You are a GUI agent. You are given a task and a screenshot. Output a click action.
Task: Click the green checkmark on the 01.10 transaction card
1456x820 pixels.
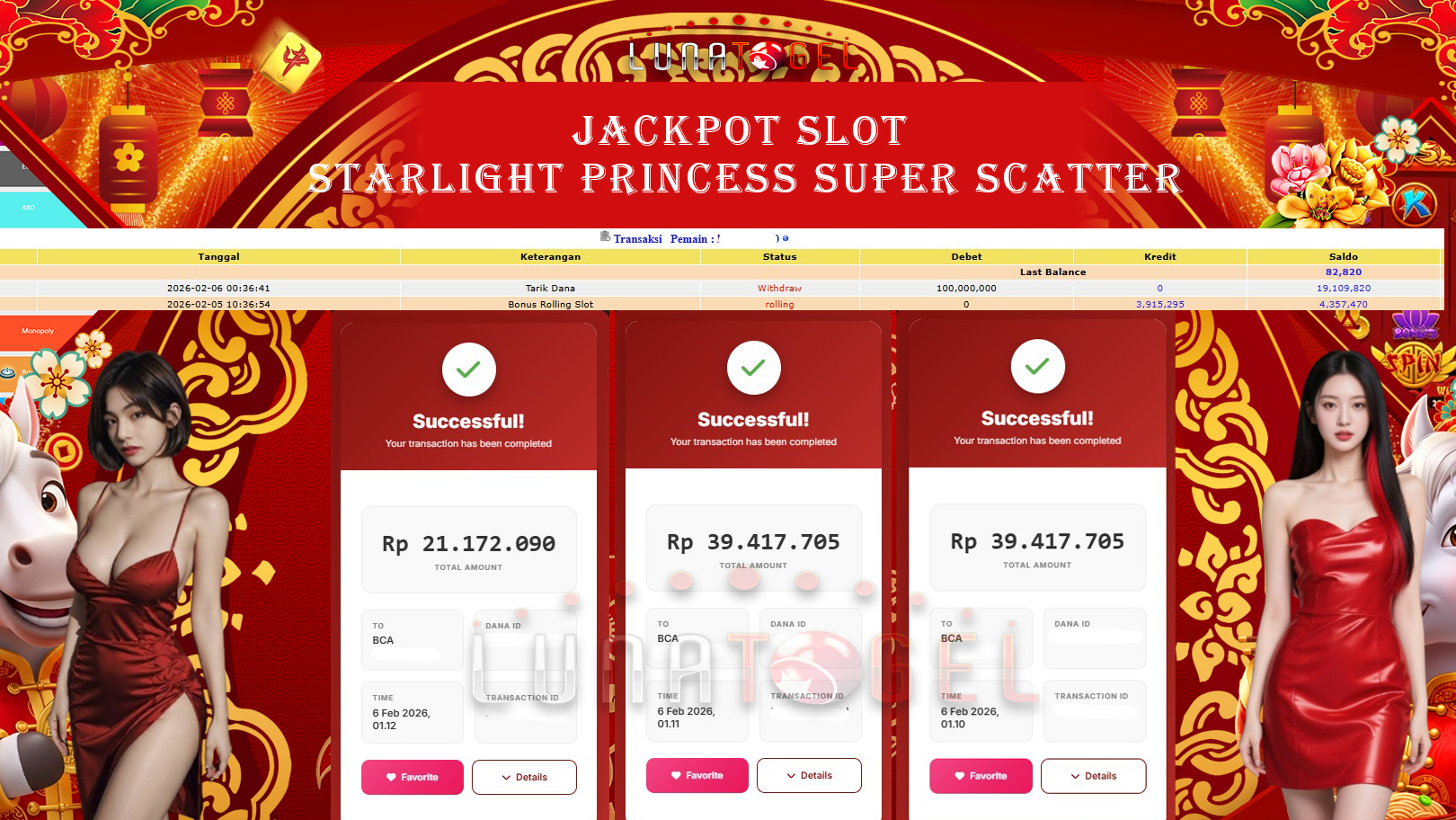tap(1037, 366)
